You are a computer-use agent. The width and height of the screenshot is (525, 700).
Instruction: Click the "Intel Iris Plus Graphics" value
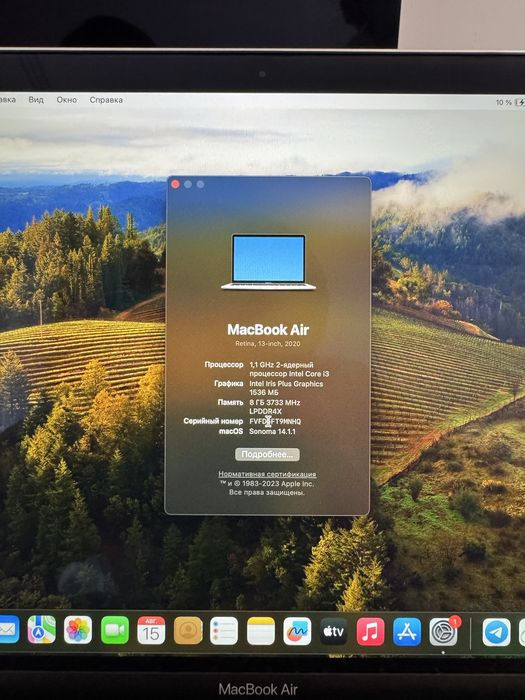click(286, 383)
